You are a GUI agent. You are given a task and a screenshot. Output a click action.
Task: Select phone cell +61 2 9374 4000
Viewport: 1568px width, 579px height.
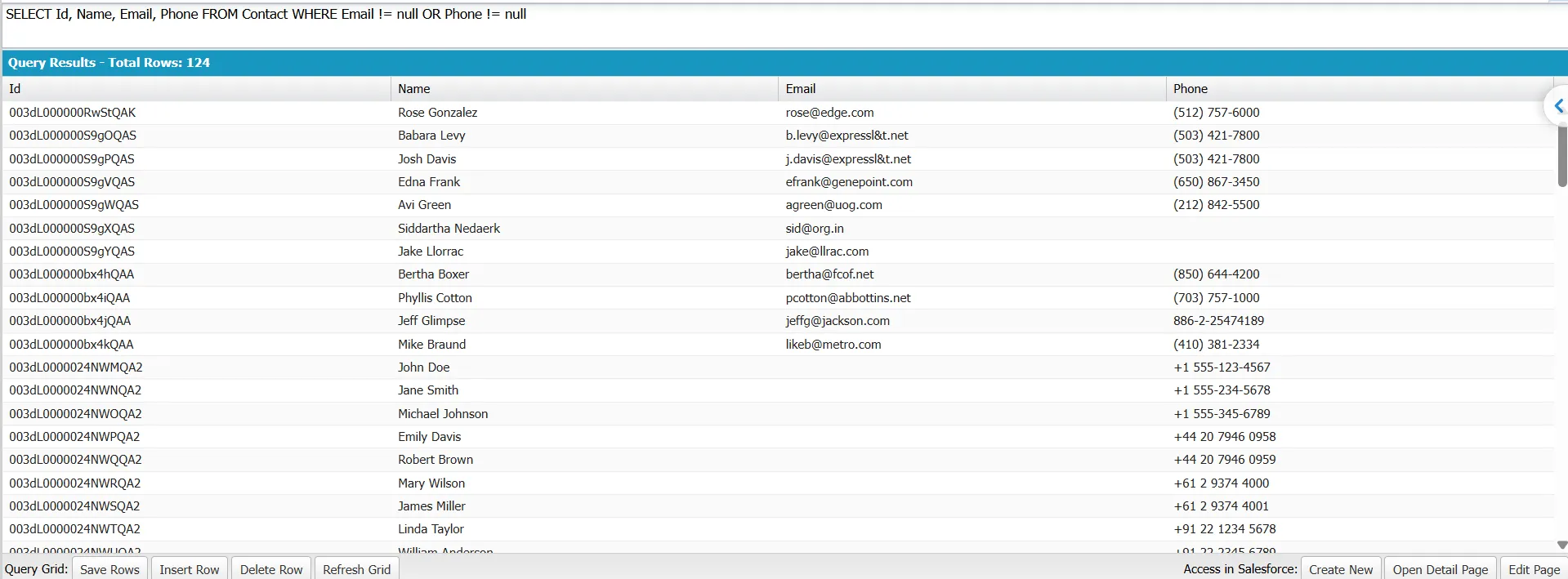pos(1359,483)
